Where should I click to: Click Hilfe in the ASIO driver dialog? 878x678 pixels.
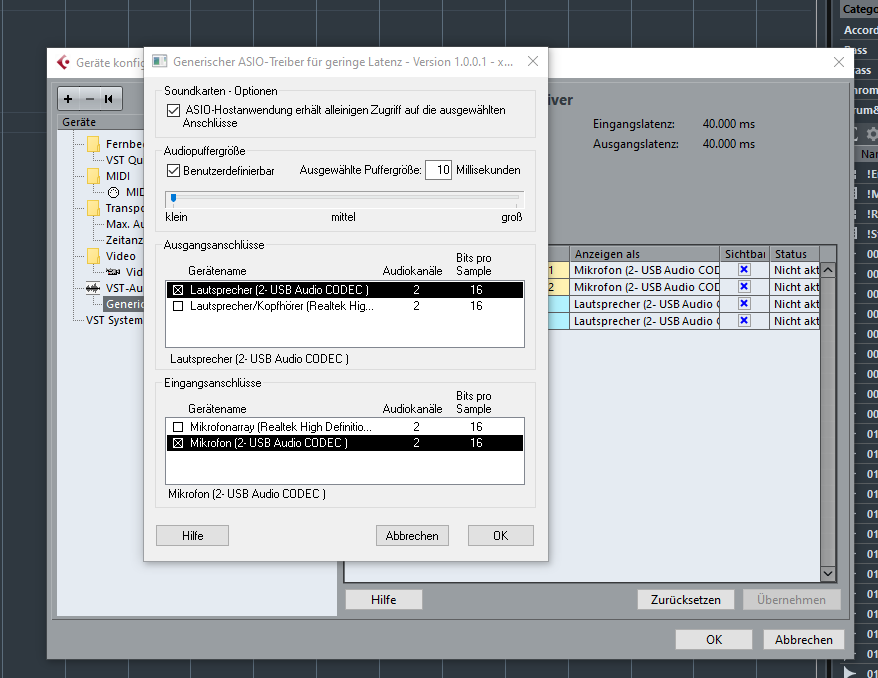click(192, 535)
